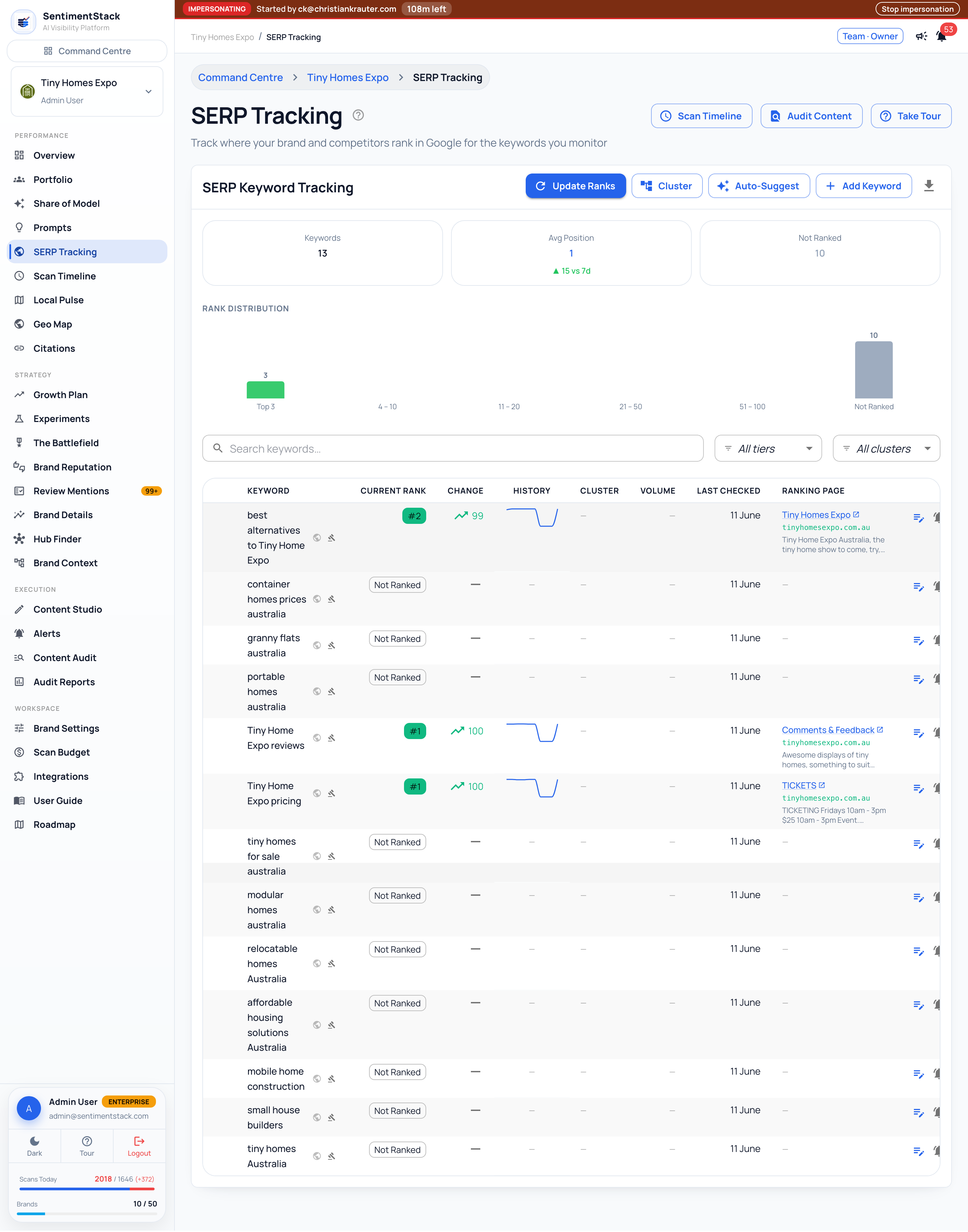This screenshot has width=968, height=1232.
Task: Open Alerts in the sidebar
Action: [87, 634]
